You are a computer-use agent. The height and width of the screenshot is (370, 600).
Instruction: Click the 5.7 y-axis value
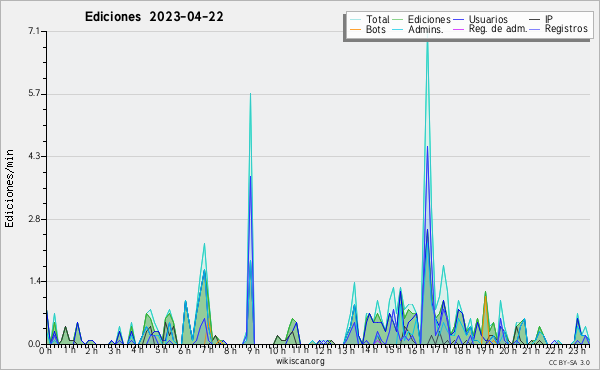[34, 94]
